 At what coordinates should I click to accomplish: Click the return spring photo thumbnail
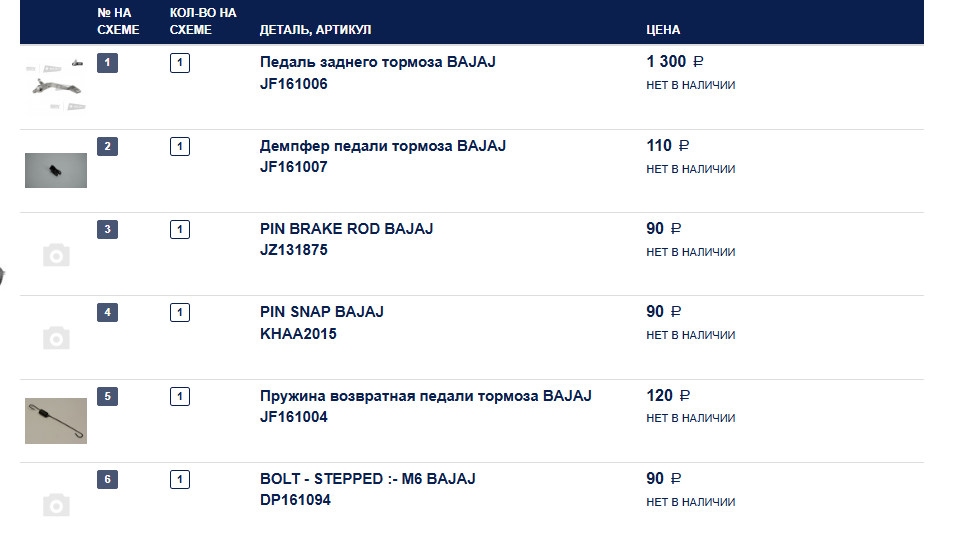56,420
